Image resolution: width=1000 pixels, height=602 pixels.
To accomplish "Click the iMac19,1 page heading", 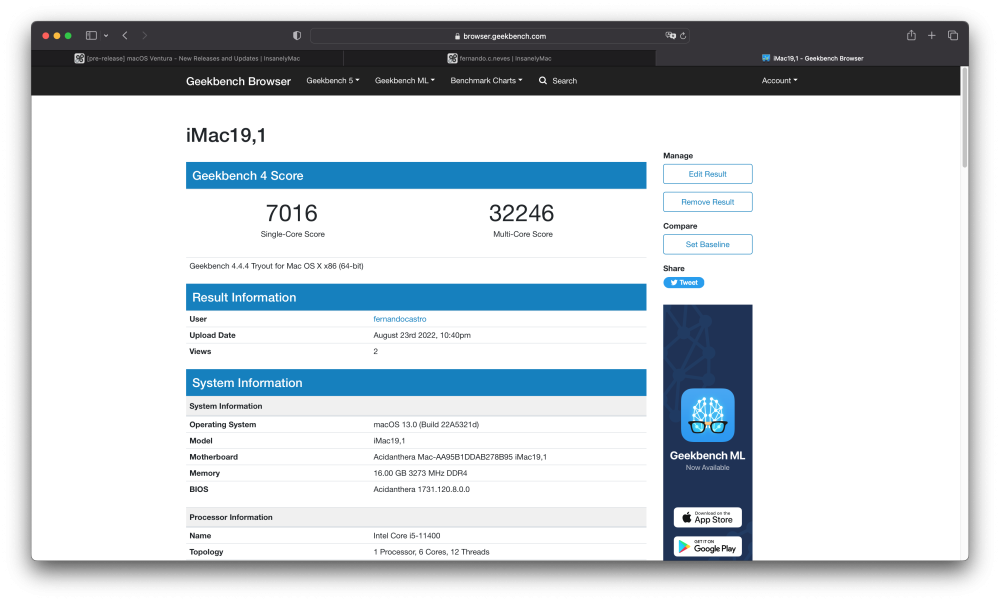I will [x=226, y=135].
